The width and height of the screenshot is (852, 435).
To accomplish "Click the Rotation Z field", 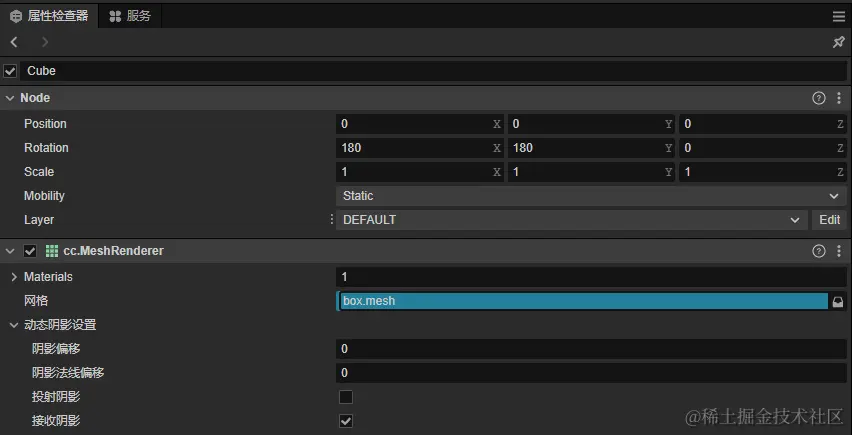I will (x=762, y=148).
